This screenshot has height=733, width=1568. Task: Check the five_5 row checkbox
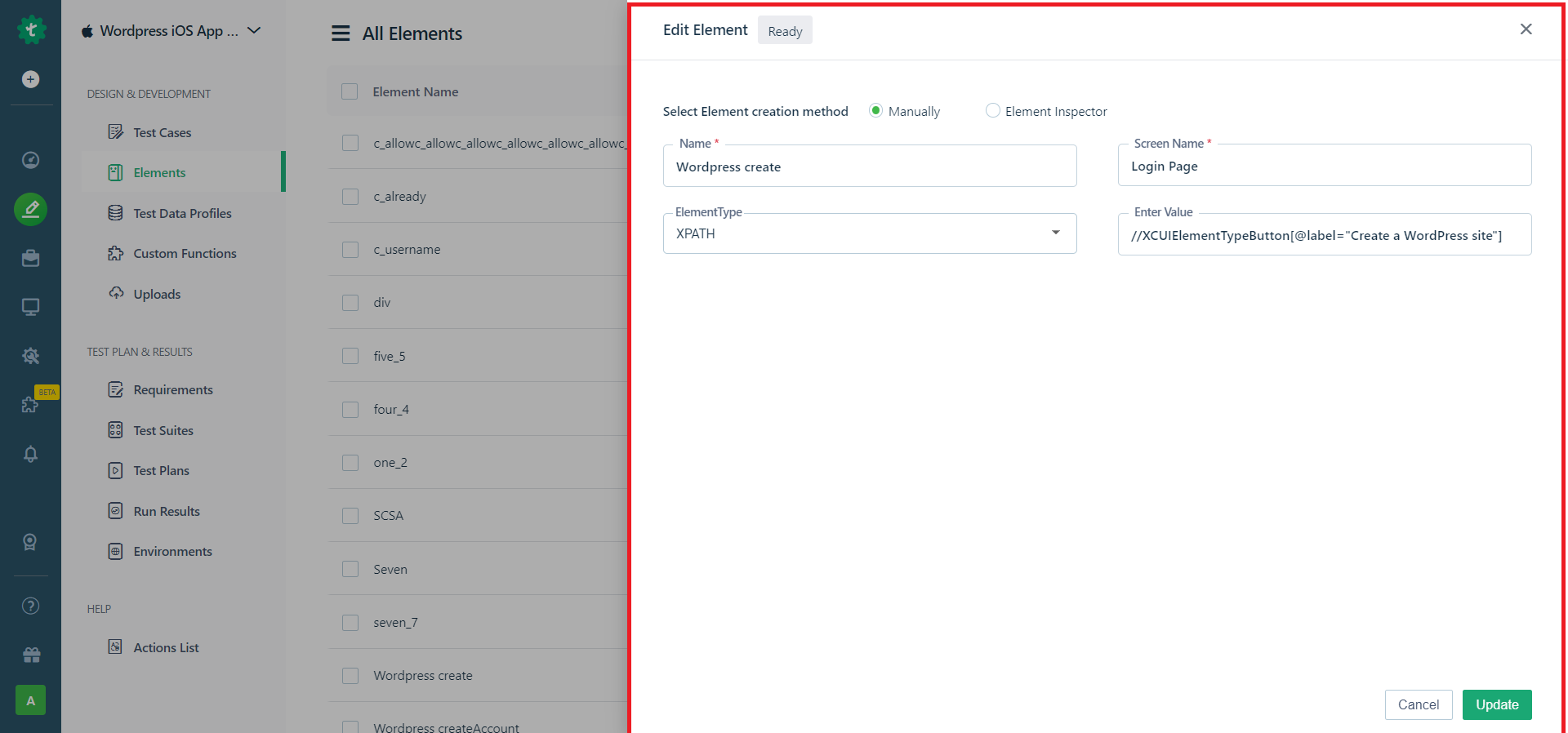(350, 356)
